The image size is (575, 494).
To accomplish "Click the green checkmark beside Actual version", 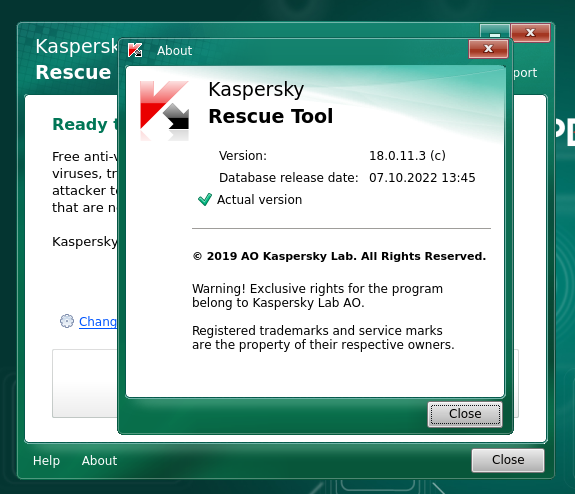I will (205, 200).
